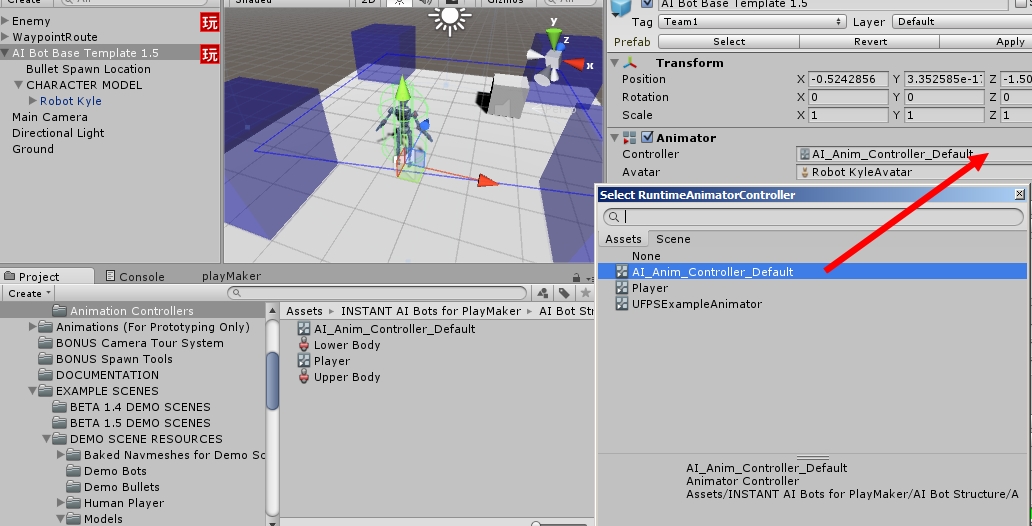Click the prefab Apply button
Screen dimensions: 1032x526
pos(986,41)
